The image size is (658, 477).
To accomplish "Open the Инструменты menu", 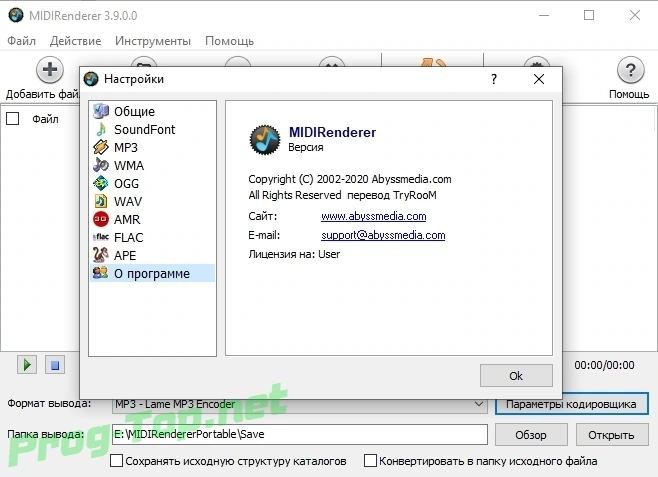I will point(153,41).
